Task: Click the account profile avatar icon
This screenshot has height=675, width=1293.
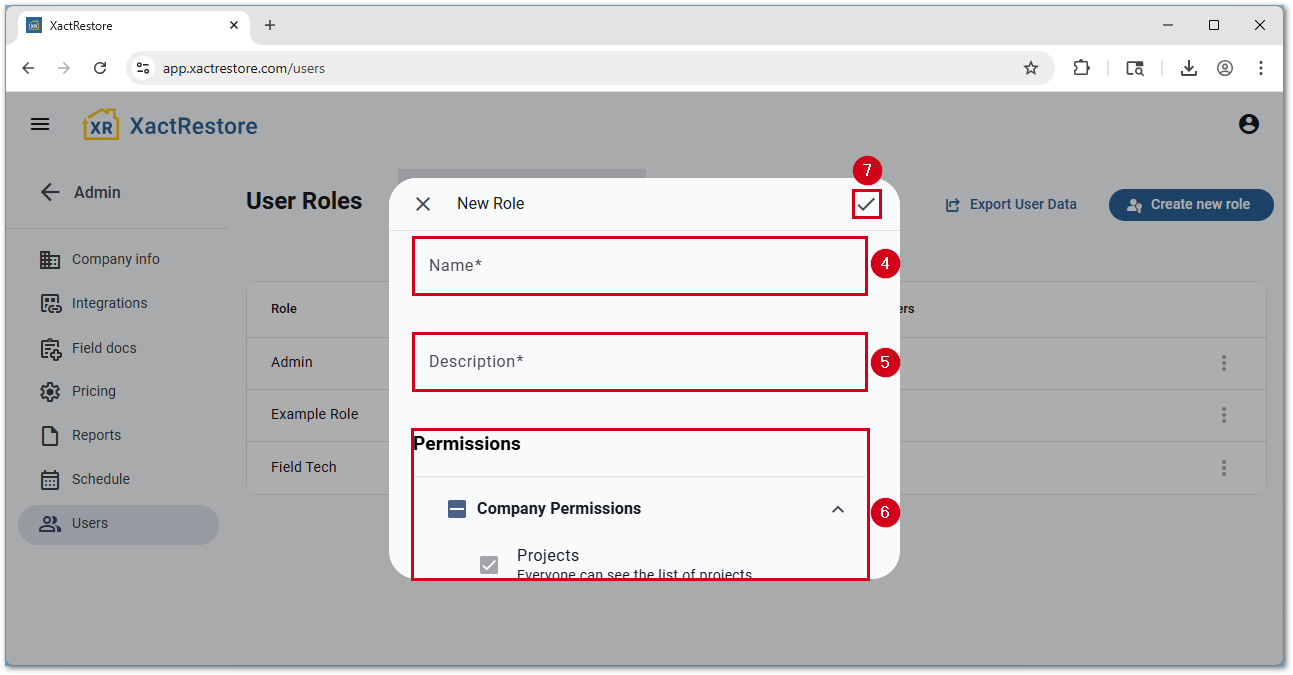Action: (1248, 125)
